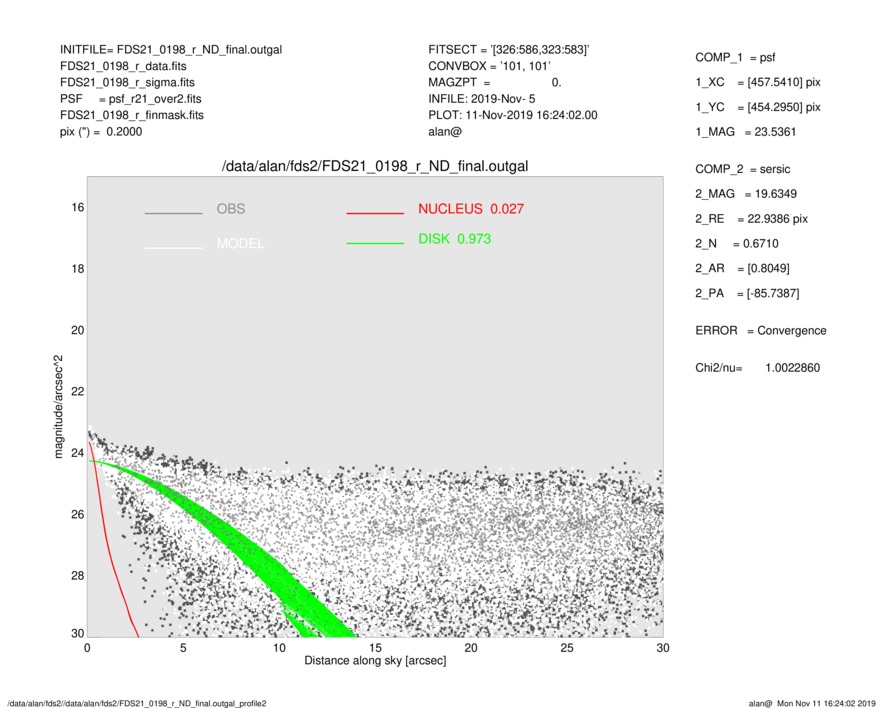885x708 pixels.
Task: Select the pix (") = 0.2000 value
Action: (101, 132)
